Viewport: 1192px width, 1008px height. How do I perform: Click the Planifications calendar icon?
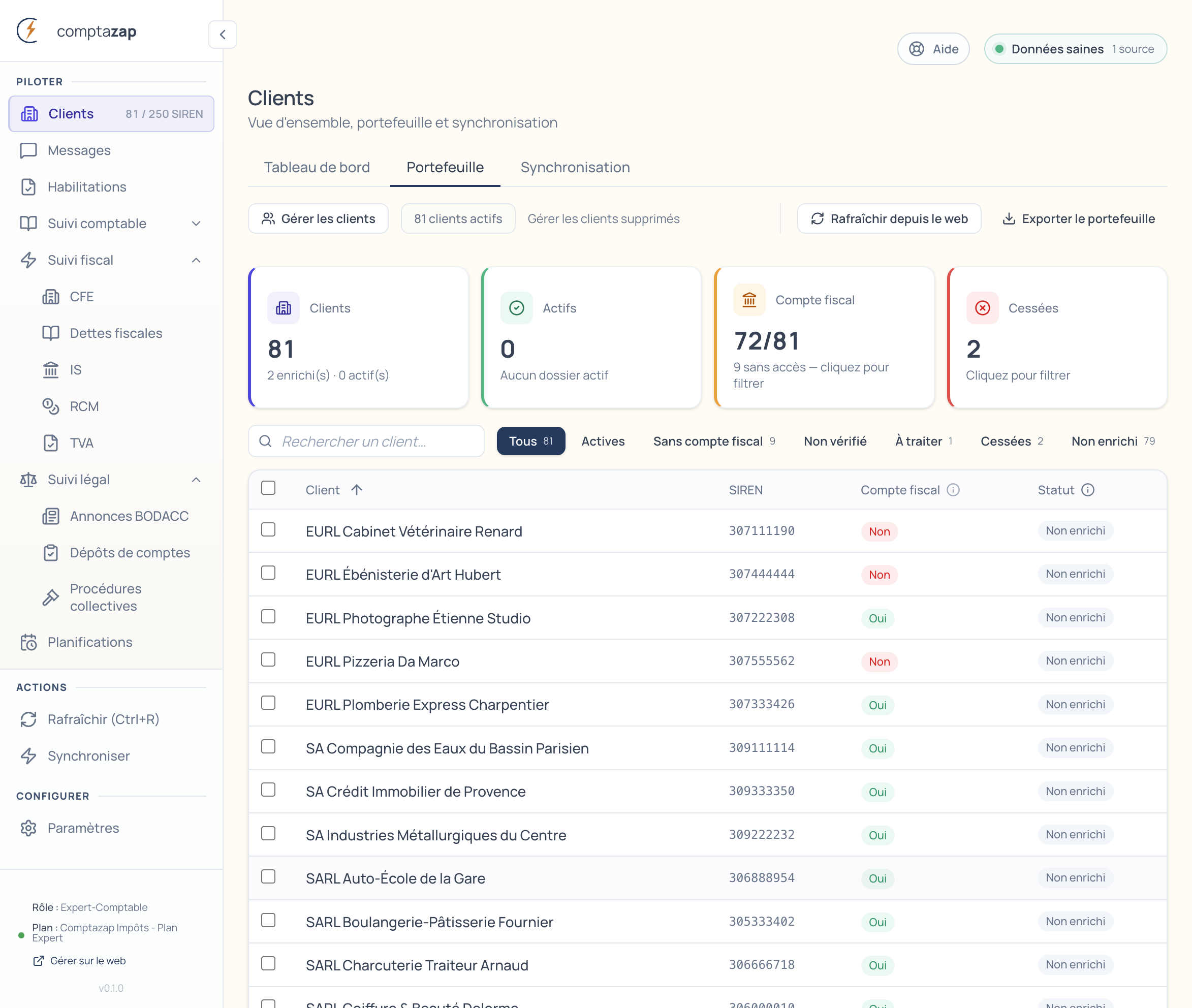[28, 642]
